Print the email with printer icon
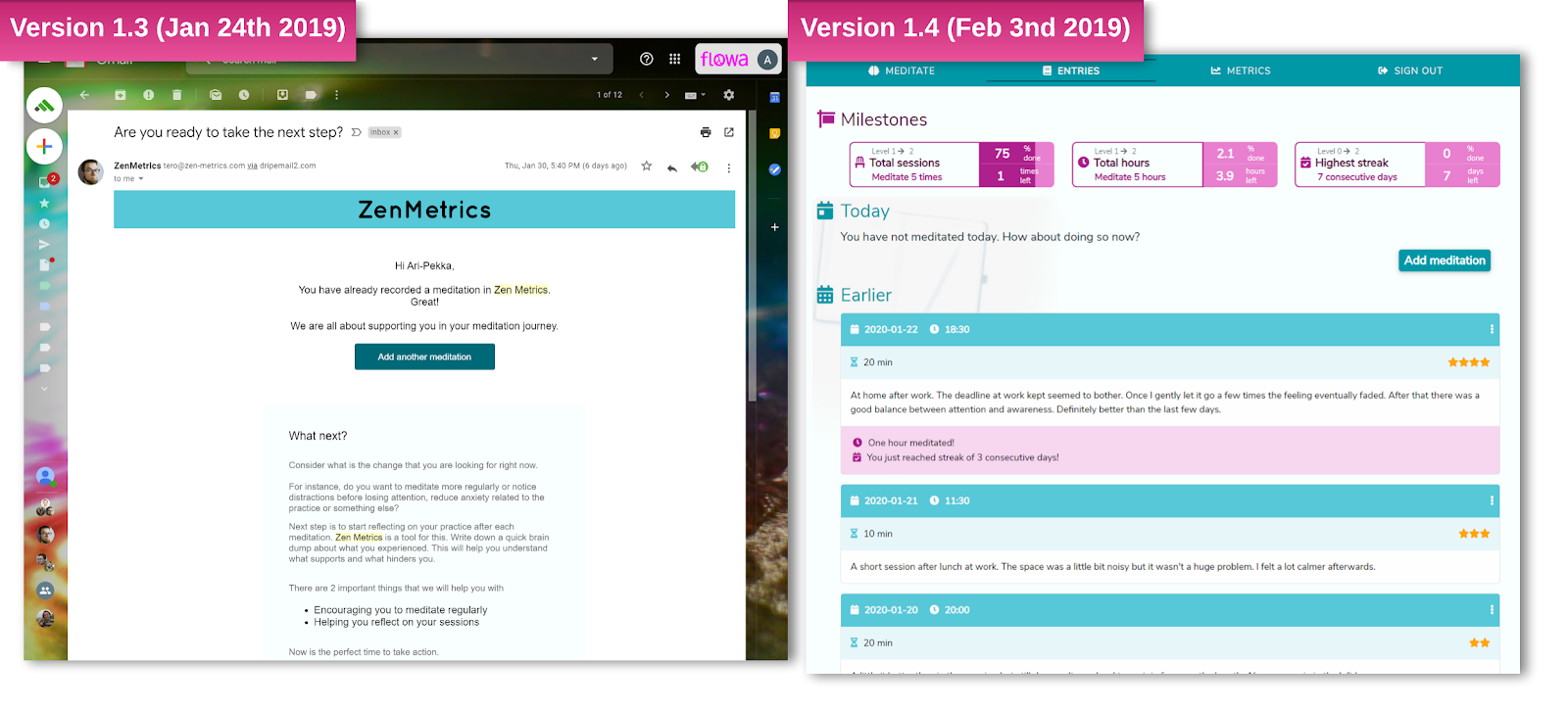 (706, 132)
